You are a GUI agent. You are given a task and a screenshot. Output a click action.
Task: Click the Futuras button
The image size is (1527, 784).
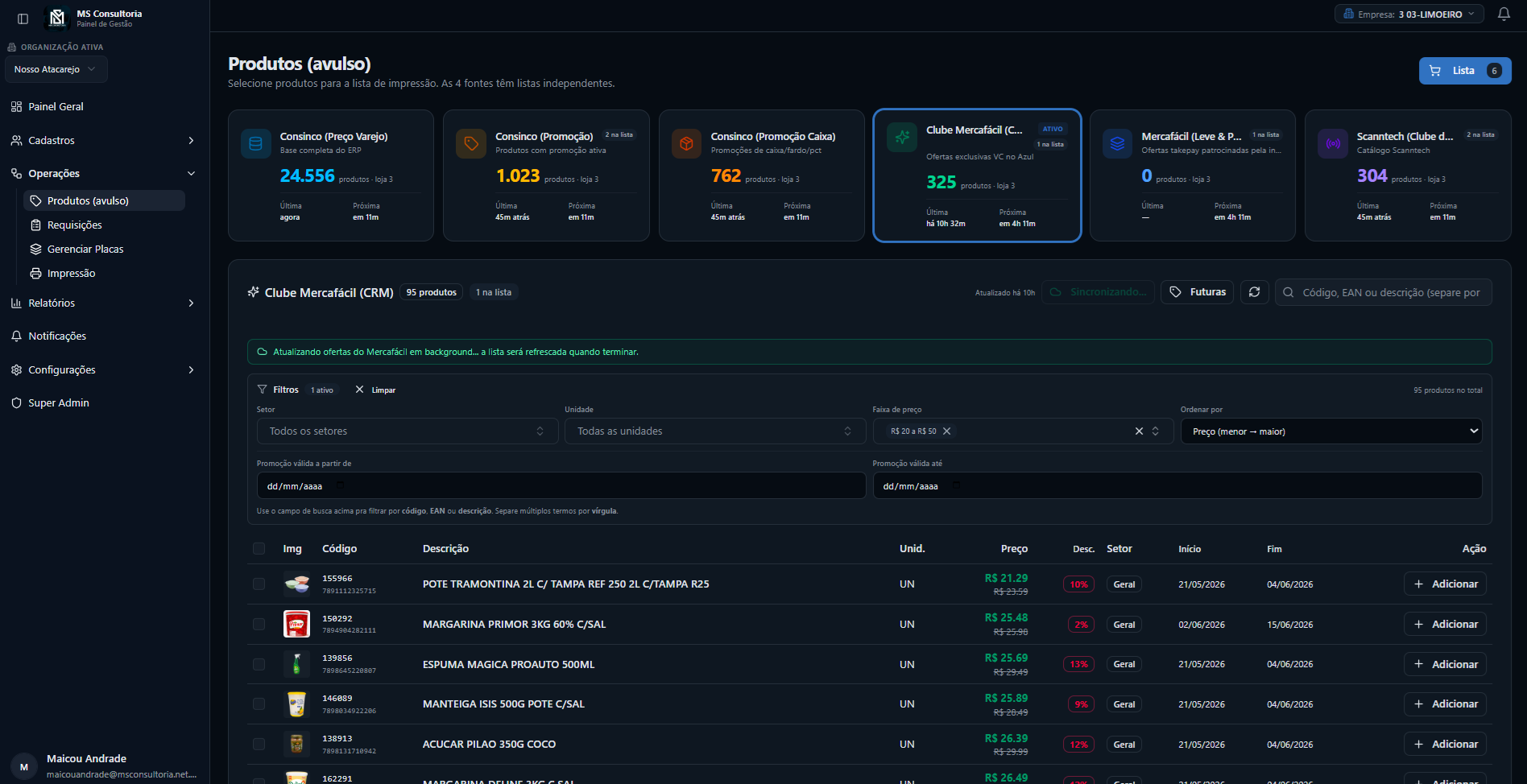click(x=1197, y=292)
